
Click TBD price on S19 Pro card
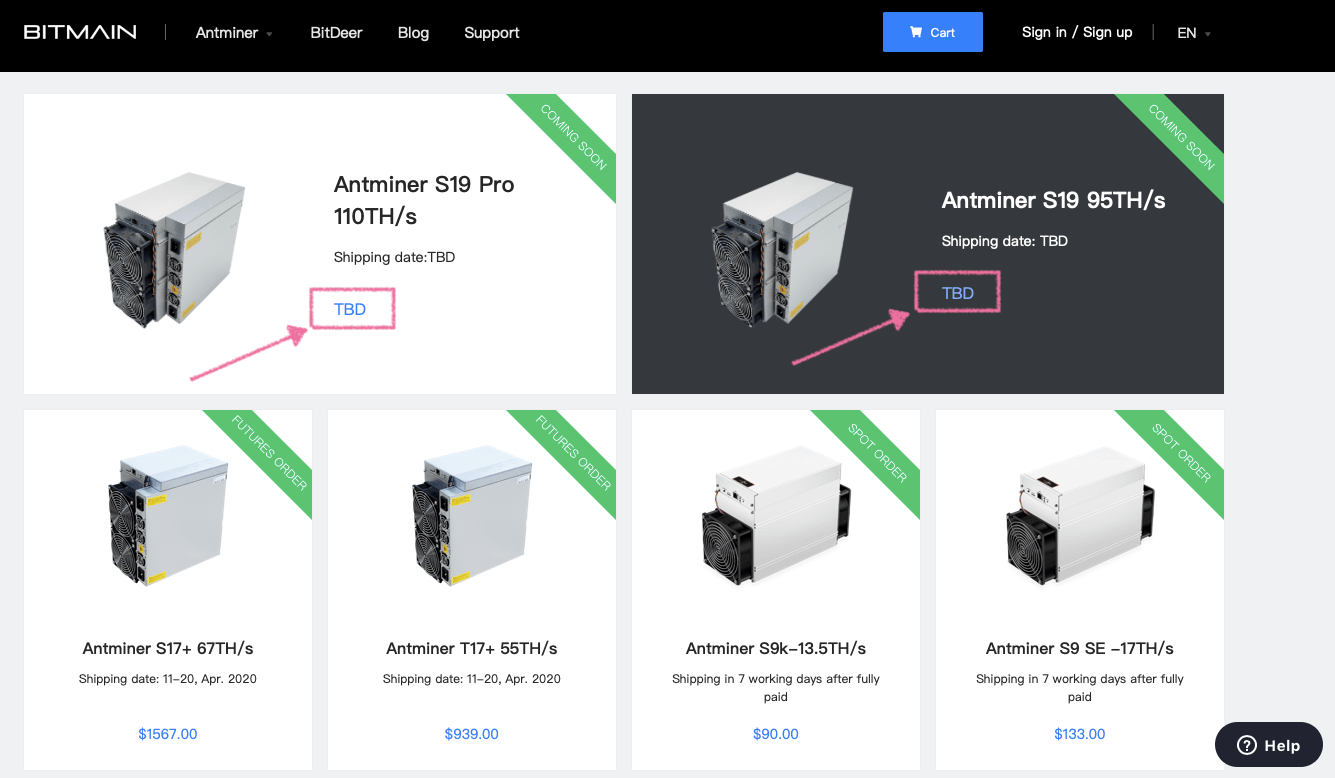tap(350, 309)
